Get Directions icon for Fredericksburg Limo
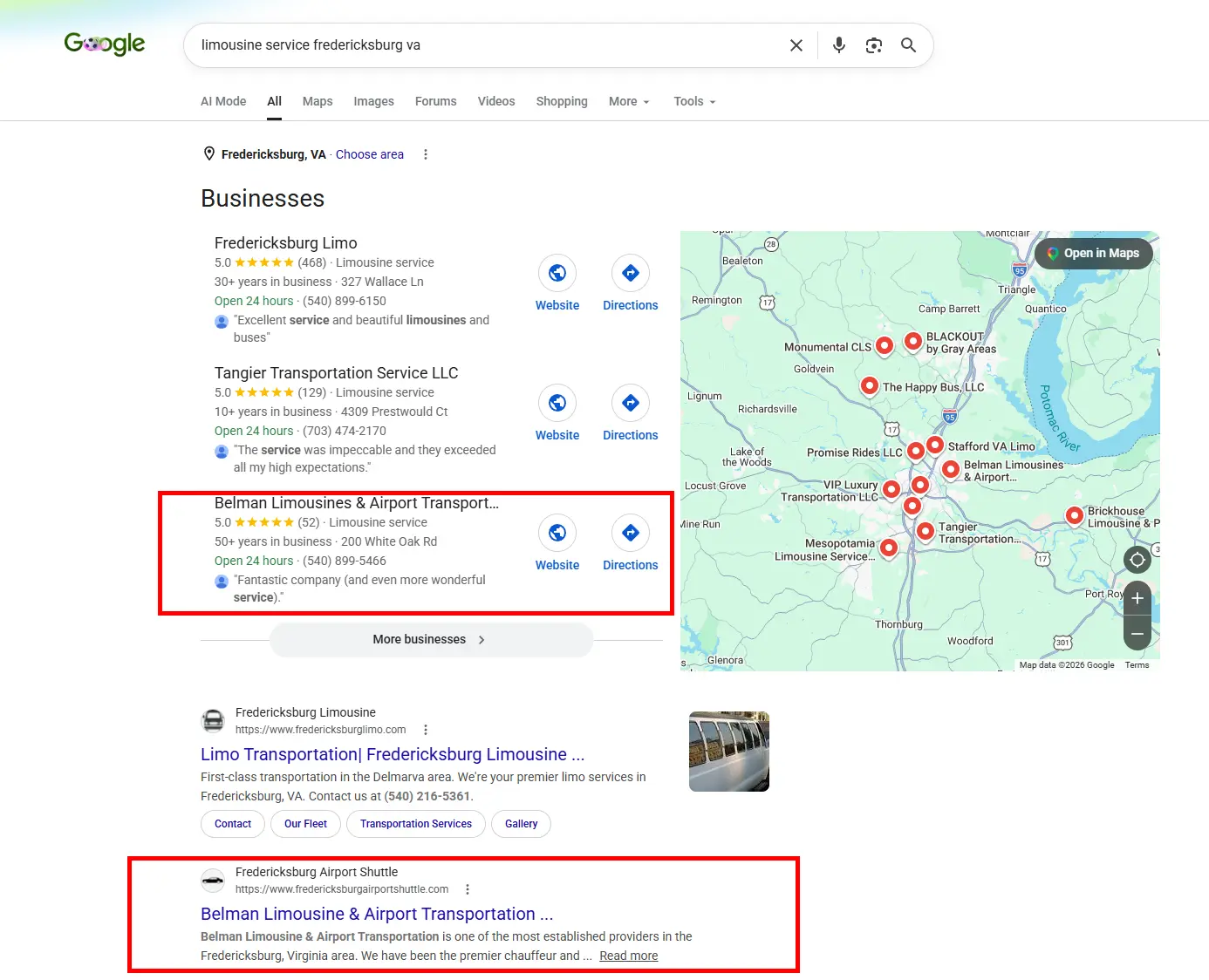Viewport: 1209px width, 980px height. pos(631,273)
